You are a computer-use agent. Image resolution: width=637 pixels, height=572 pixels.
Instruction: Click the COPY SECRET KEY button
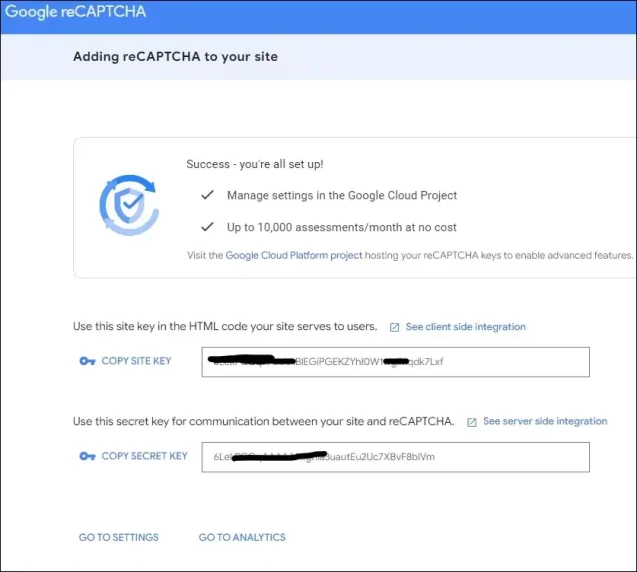144,456
